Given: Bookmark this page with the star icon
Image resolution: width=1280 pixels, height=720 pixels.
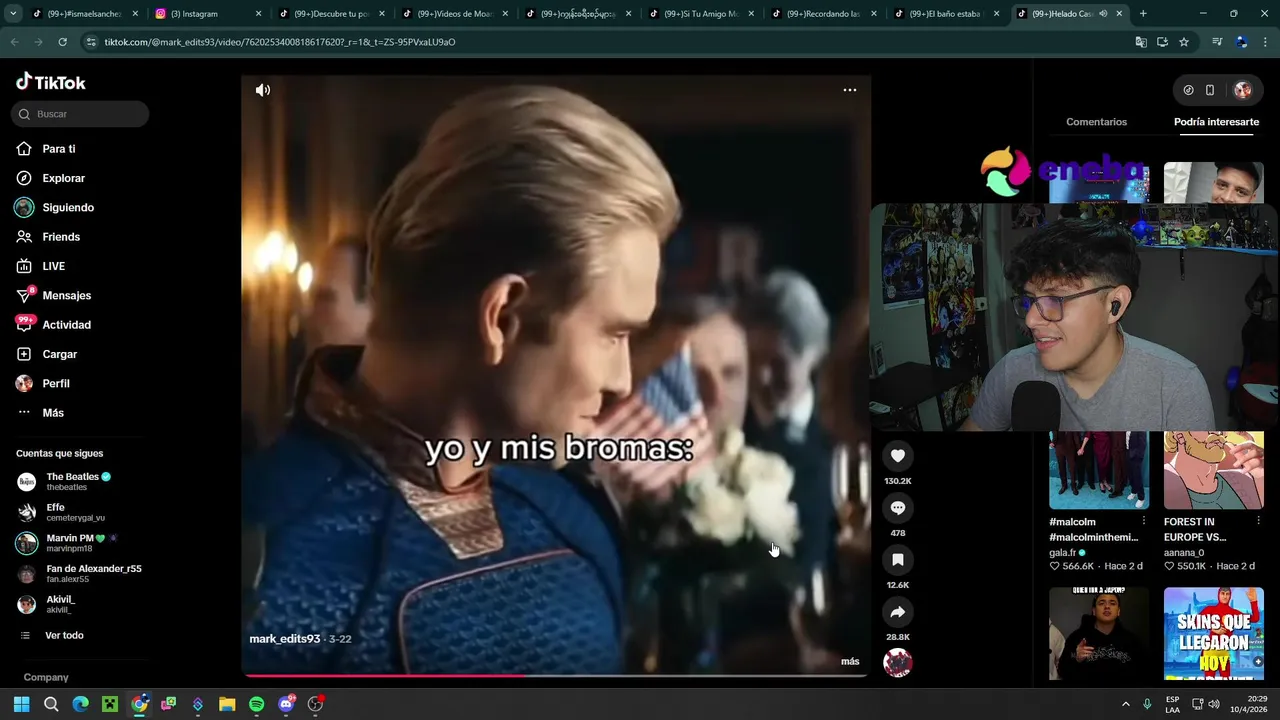Looking at the screenshot, I should click(x=1184, y=42).
